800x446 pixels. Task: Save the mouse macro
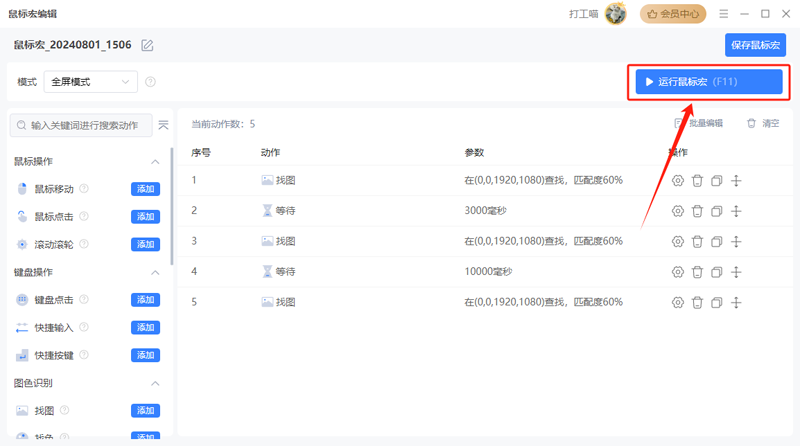tap(755, 45)
